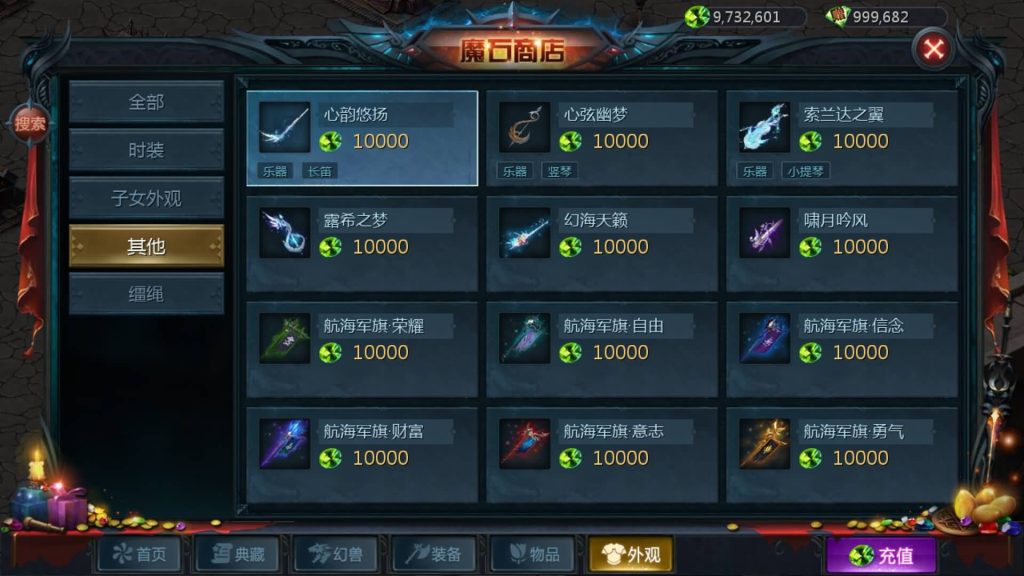
Task: Click the 幻海天籁 item icon
Action: (x=524, y=233)
